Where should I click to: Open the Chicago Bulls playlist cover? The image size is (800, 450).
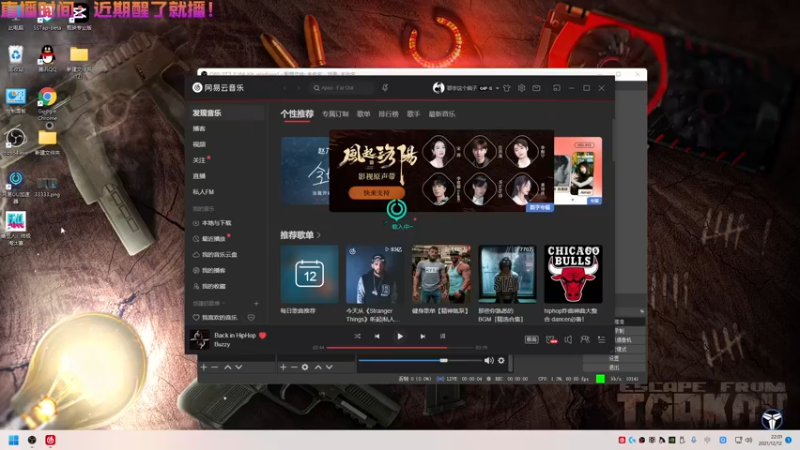click(x=573, y=274)
